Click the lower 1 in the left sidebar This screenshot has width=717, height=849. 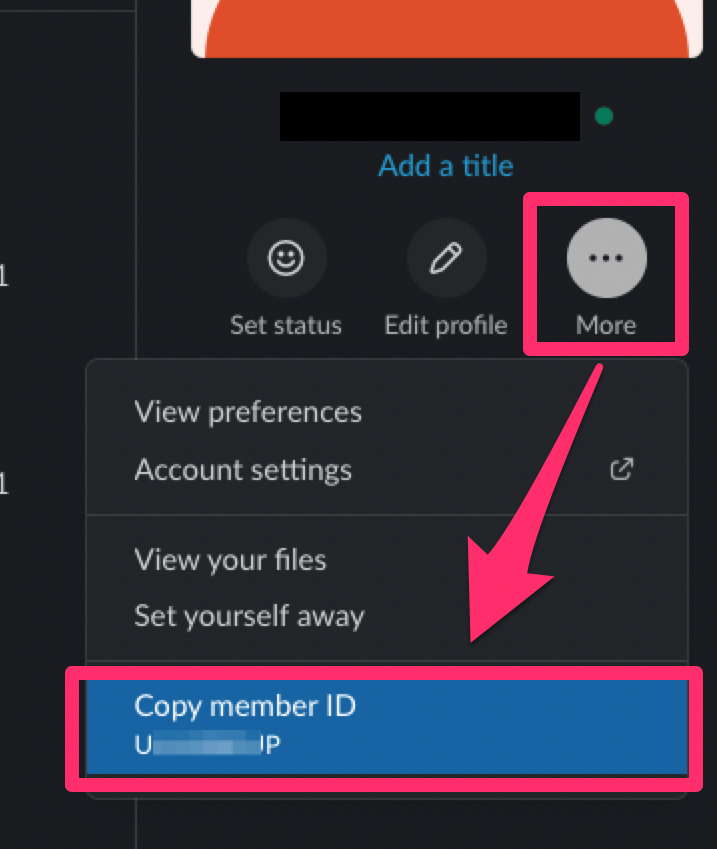coord(3,484)
